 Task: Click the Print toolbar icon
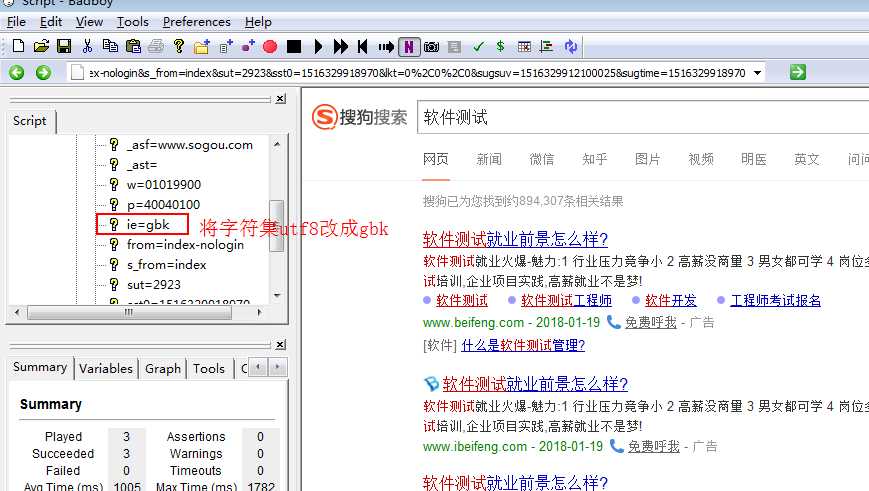pos(156,47)
